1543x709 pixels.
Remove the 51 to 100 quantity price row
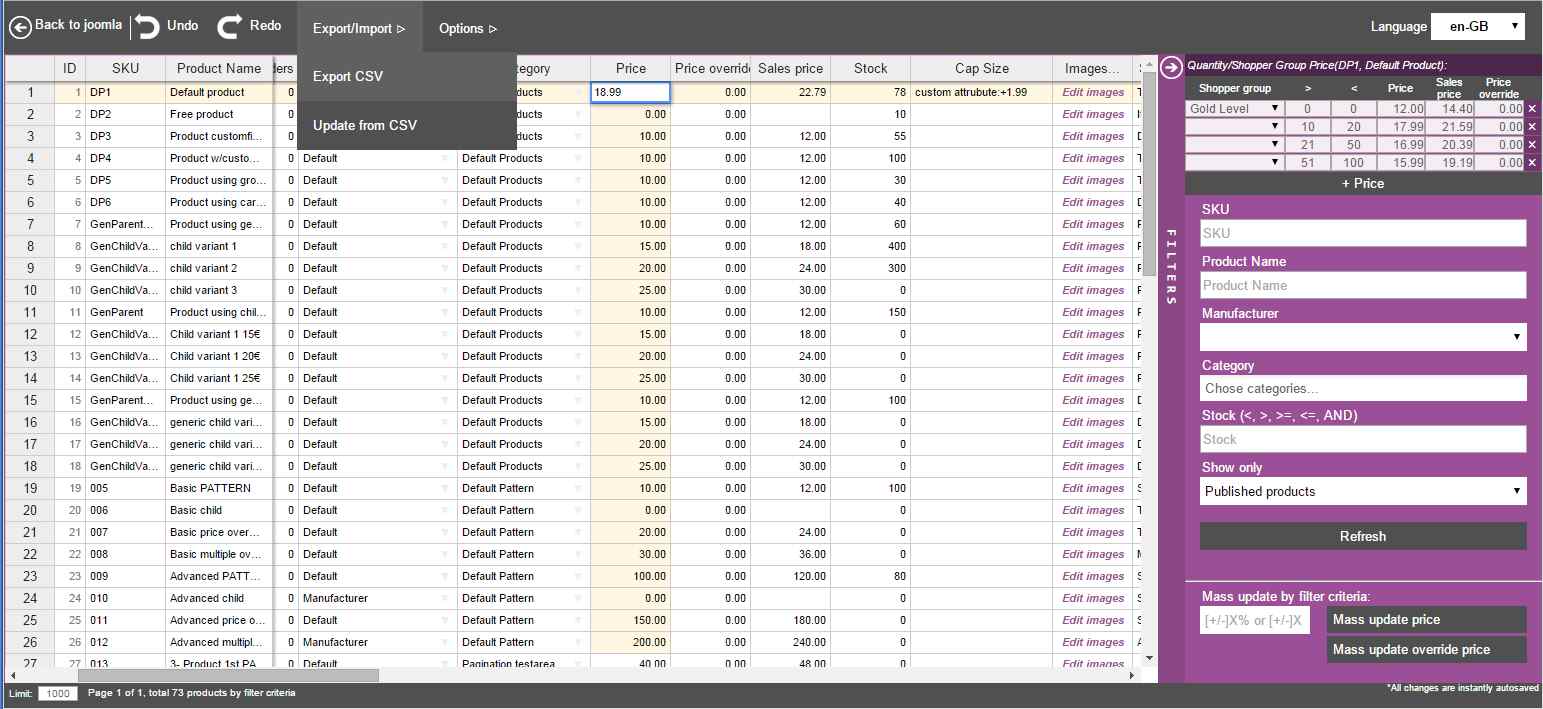tap(1532, 162)
